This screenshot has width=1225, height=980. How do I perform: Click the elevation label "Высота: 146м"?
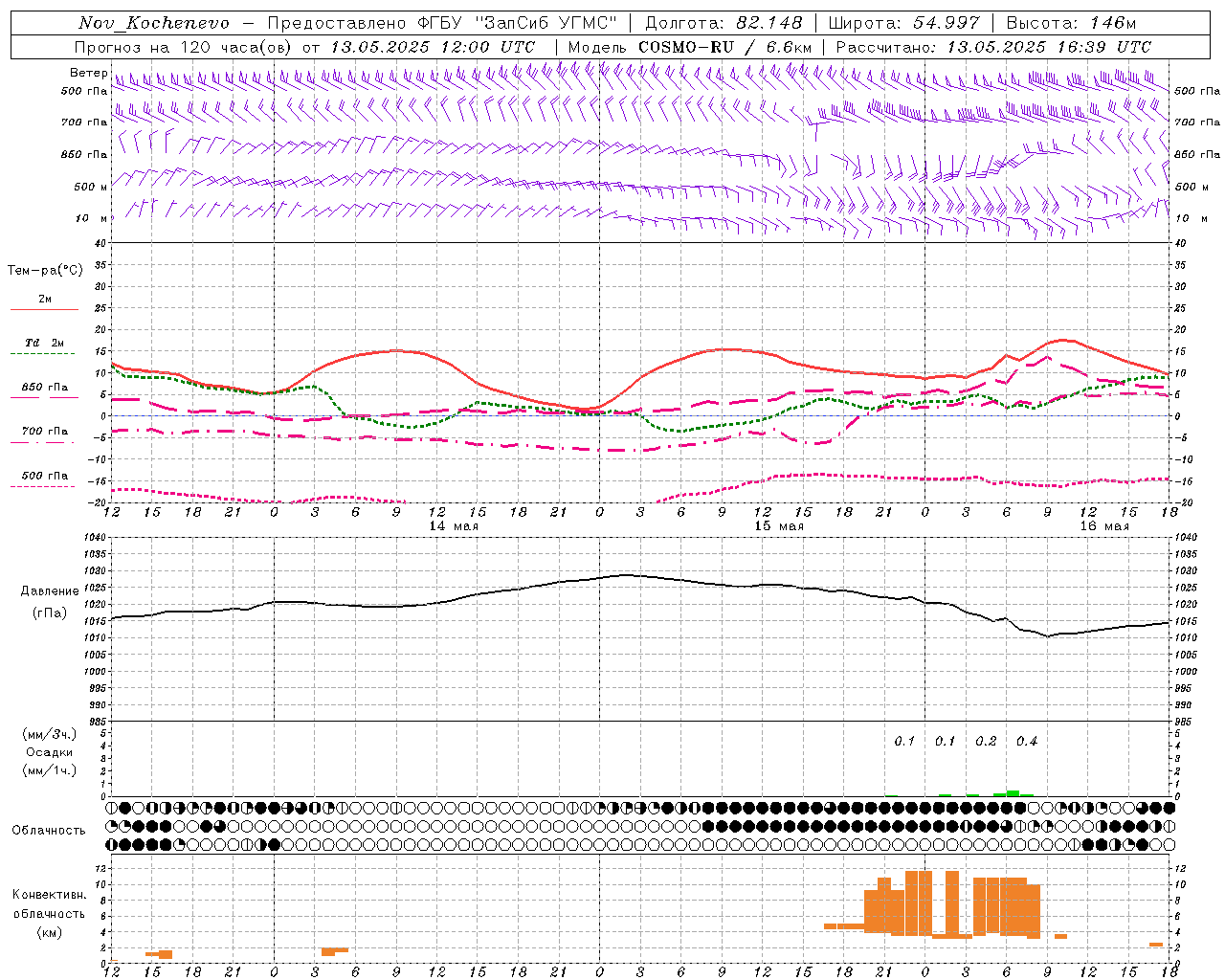1073,23
